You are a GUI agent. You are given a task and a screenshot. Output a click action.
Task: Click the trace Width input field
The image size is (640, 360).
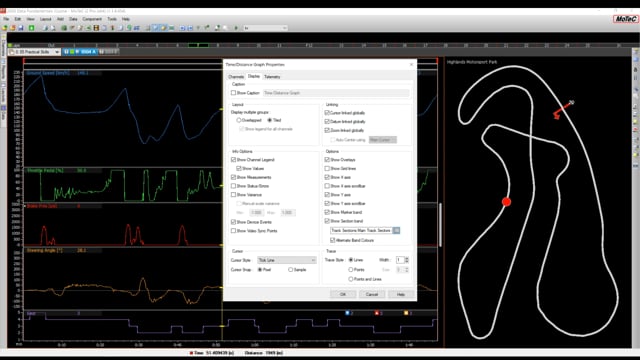(400, 260)
